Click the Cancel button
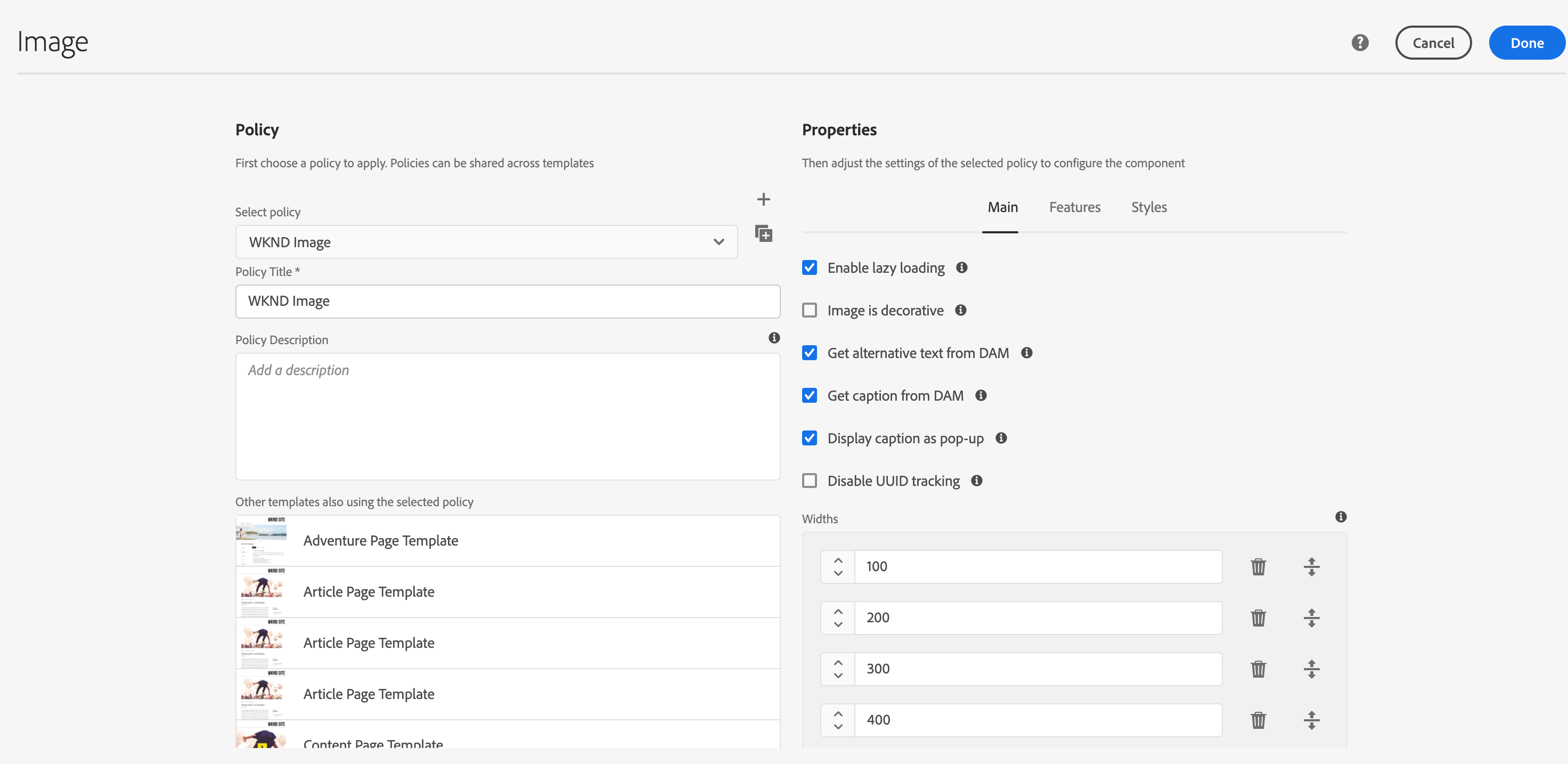Screen dimensions: 1568x764 pos(1433,43)
